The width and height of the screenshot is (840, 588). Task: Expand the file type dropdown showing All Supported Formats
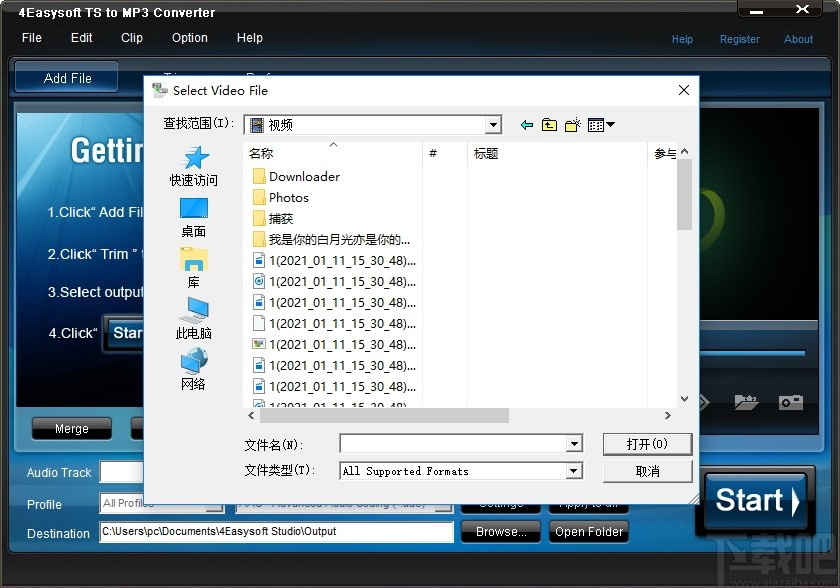click(x=572, y=470)
